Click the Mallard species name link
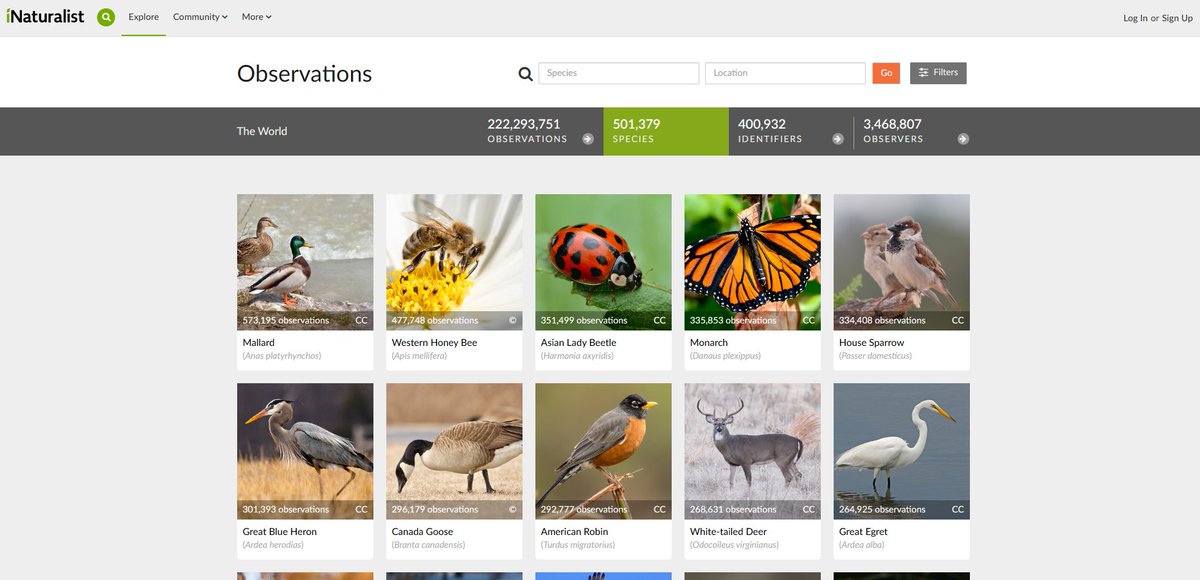The width and height of the screenshot is (1200, 580). click(x=258, y=343)
